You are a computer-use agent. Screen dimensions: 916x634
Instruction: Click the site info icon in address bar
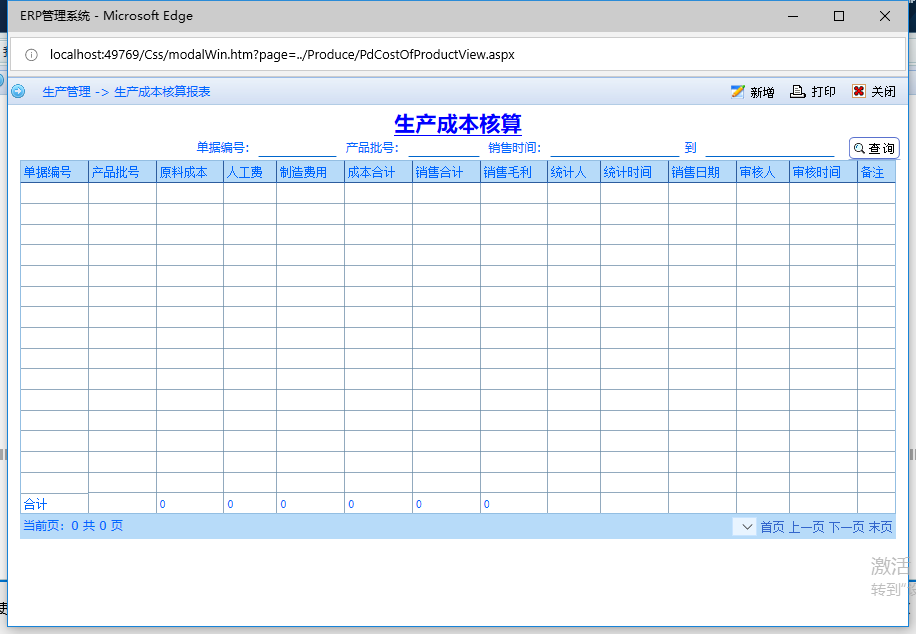click(x=31, y=55)
